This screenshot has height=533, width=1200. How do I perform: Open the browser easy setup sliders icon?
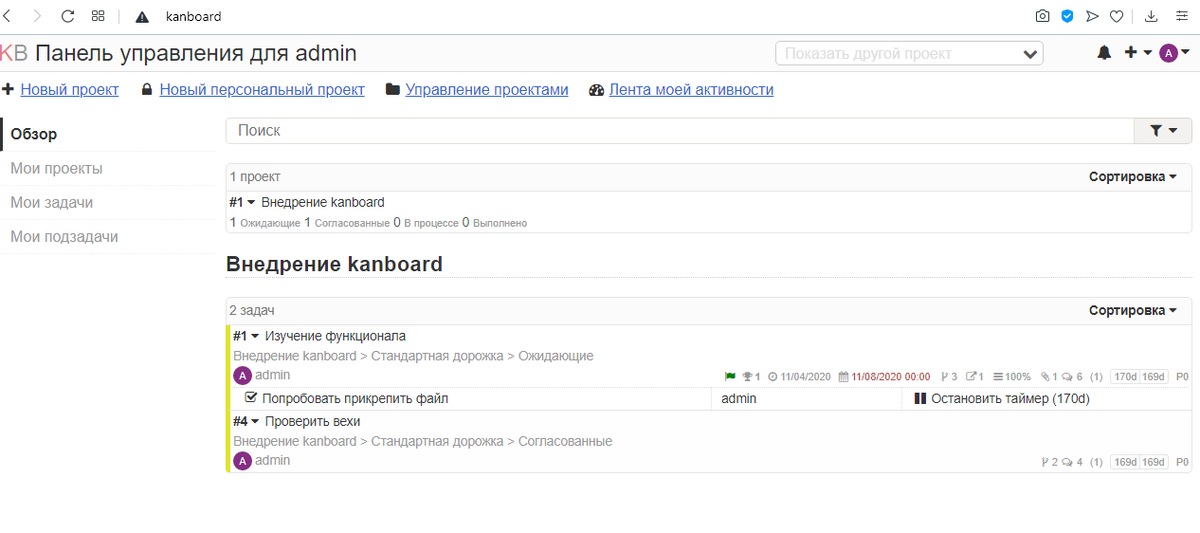[1181, 16]
